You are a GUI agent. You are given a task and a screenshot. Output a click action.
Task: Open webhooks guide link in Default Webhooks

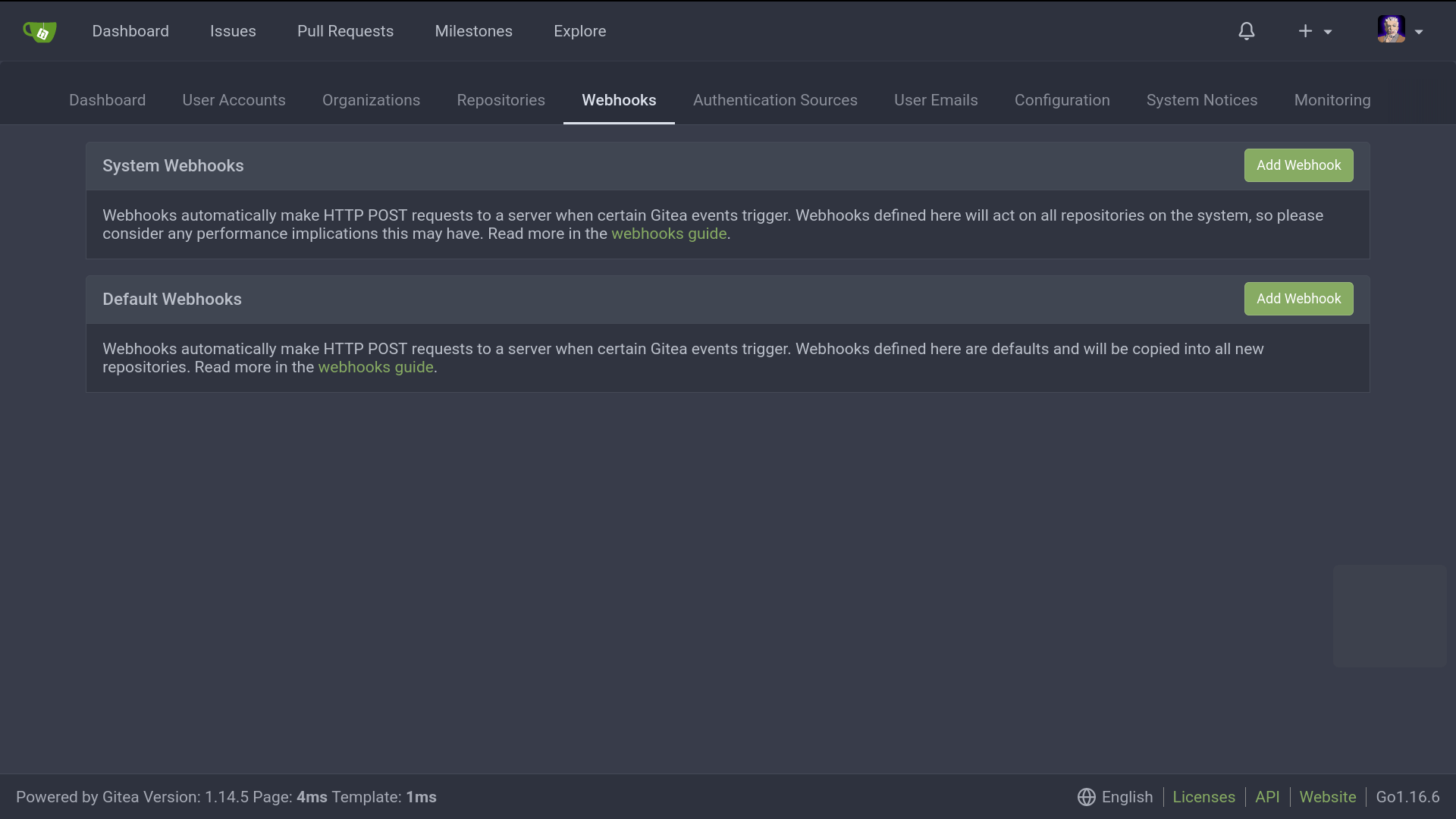[375, 367]
